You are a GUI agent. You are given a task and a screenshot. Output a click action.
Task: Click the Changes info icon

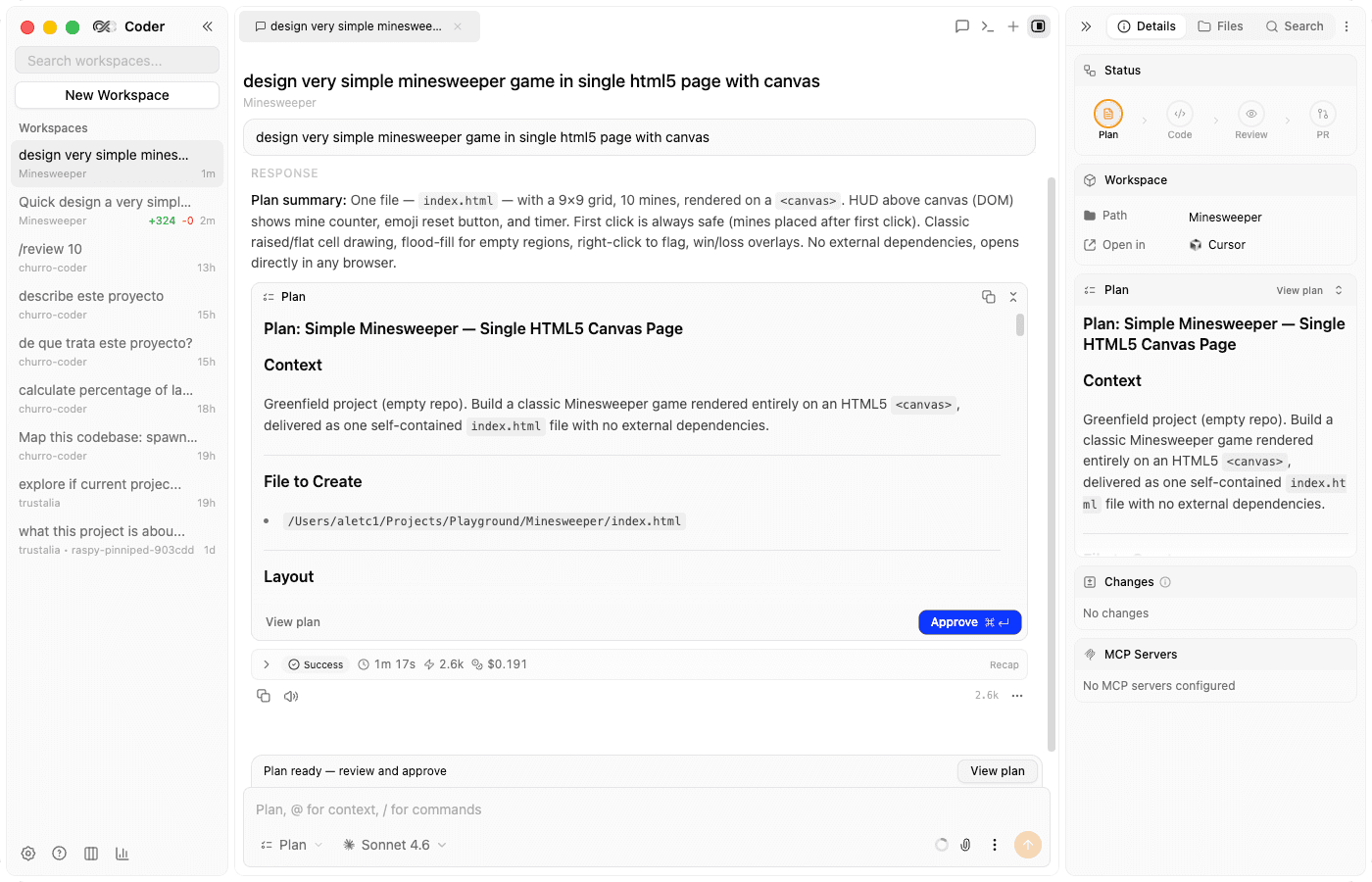pyautogui.click(x=1165, y=582)
